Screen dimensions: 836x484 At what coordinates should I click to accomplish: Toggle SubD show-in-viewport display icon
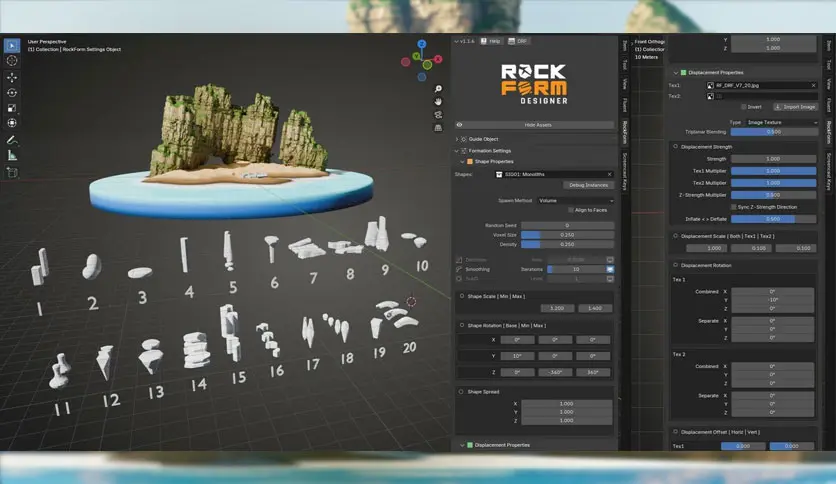610,279
